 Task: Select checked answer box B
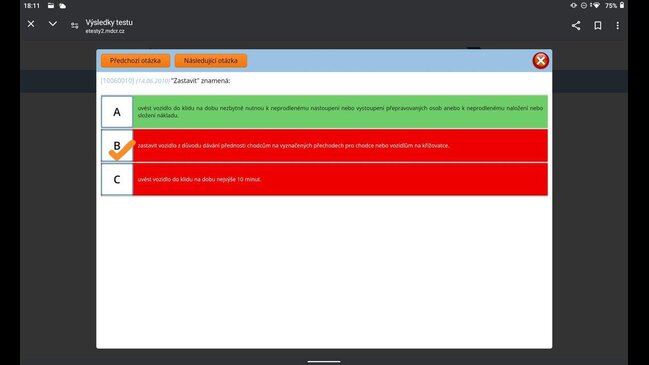coord(117,146)
